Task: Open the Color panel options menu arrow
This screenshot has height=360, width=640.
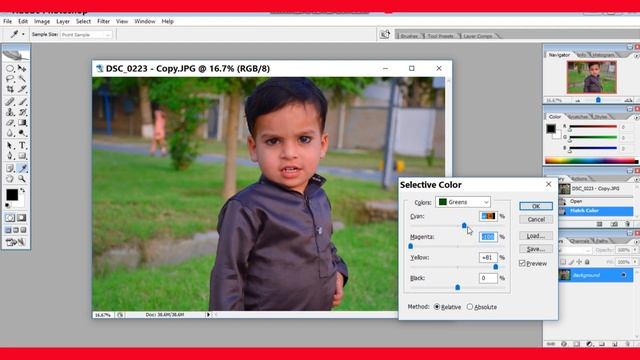Action: (636, 118)
